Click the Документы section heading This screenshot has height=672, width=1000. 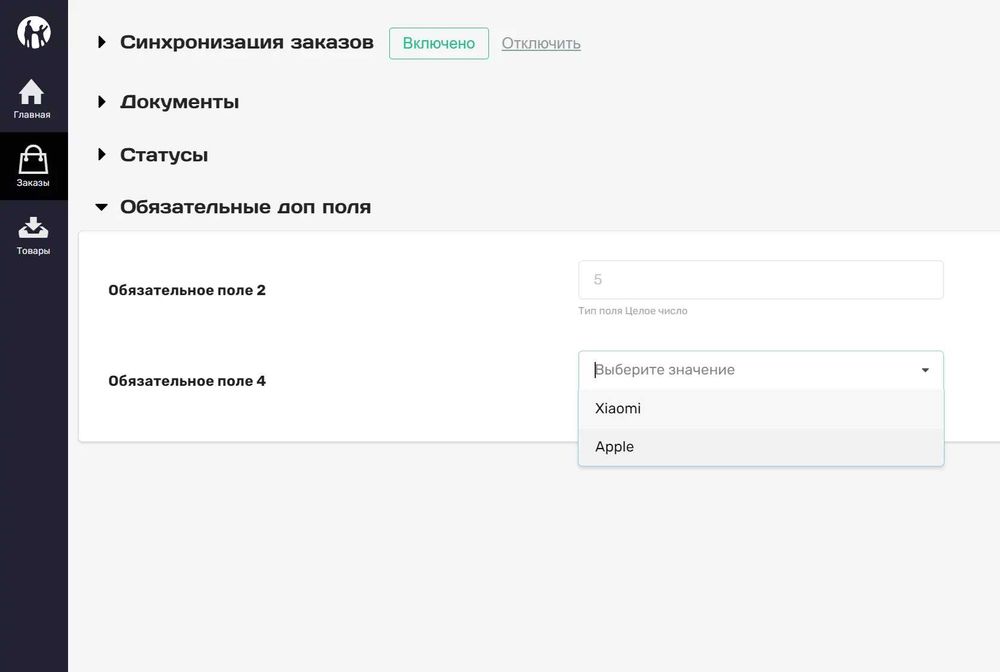[179, 102]
